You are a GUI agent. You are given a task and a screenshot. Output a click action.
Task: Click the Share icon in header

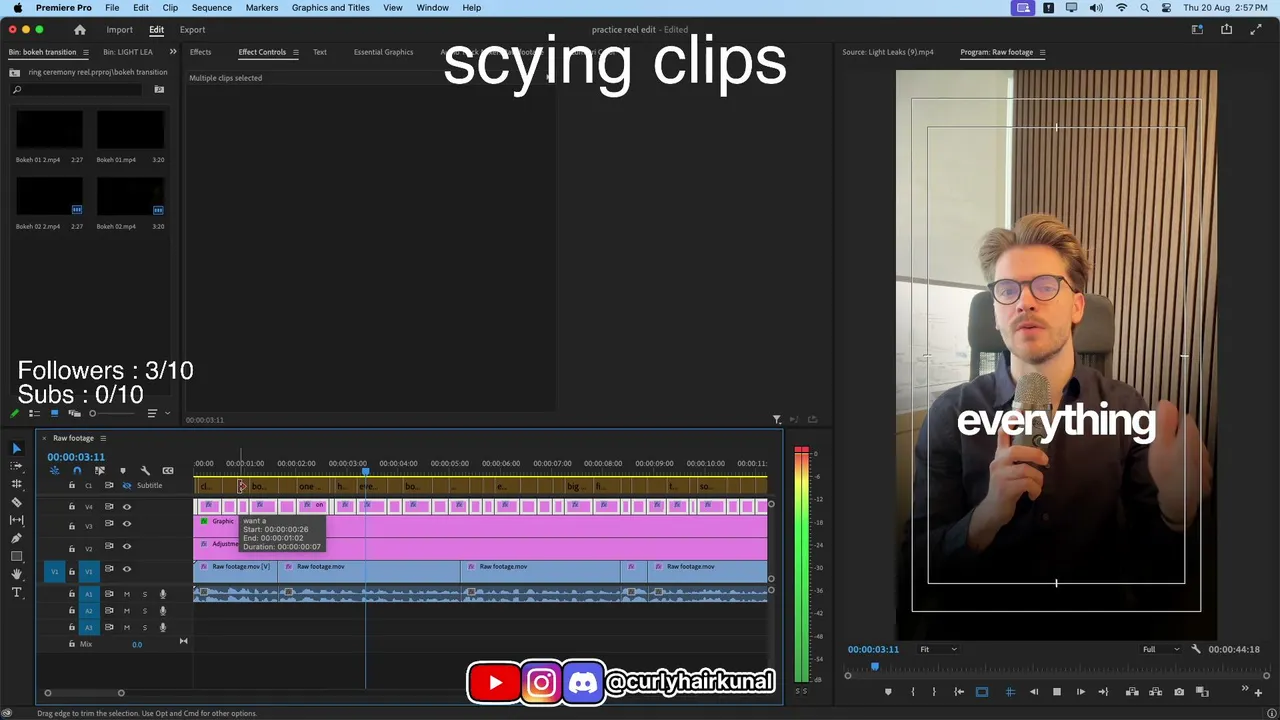(1226, 30)
